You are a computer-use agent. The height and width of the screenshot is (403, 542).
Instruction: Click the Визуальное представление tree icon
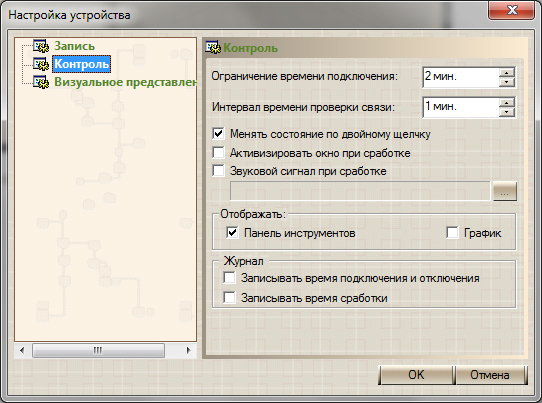(41, 82)
